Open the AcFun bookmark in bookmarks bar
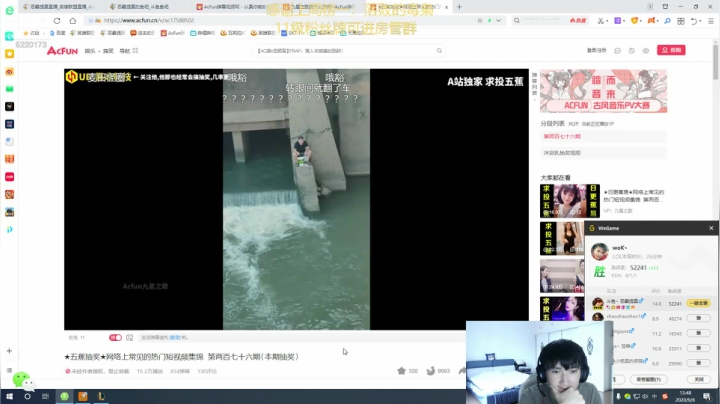Image resolution: width=720 pixels, height=404 pixels. coord(173,33)
